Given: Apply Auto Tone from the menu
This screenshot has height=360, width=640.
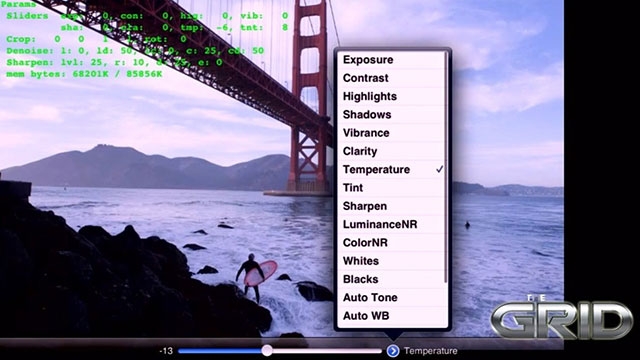Looking at the screenshot, I should (x=391, y=298).
